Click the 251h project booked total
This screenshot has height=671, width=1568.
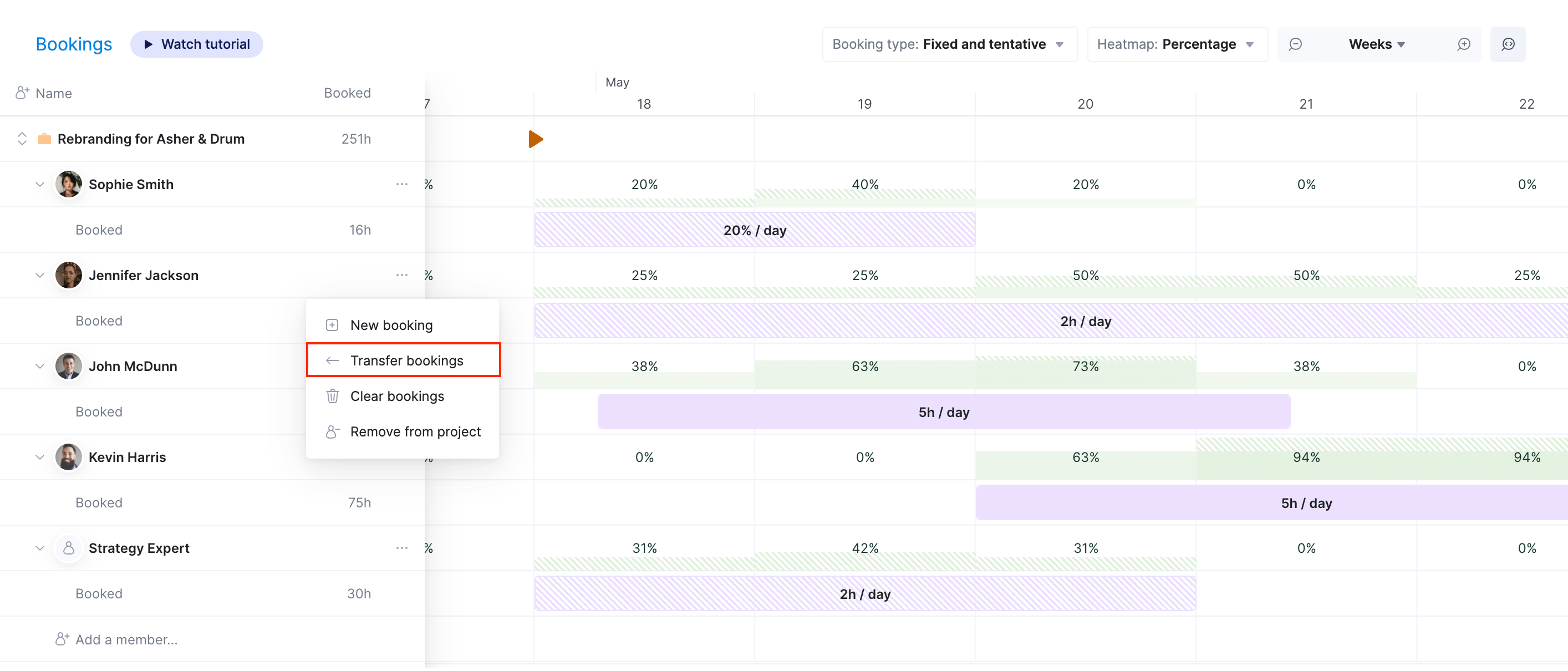click(x=356, y=139)
